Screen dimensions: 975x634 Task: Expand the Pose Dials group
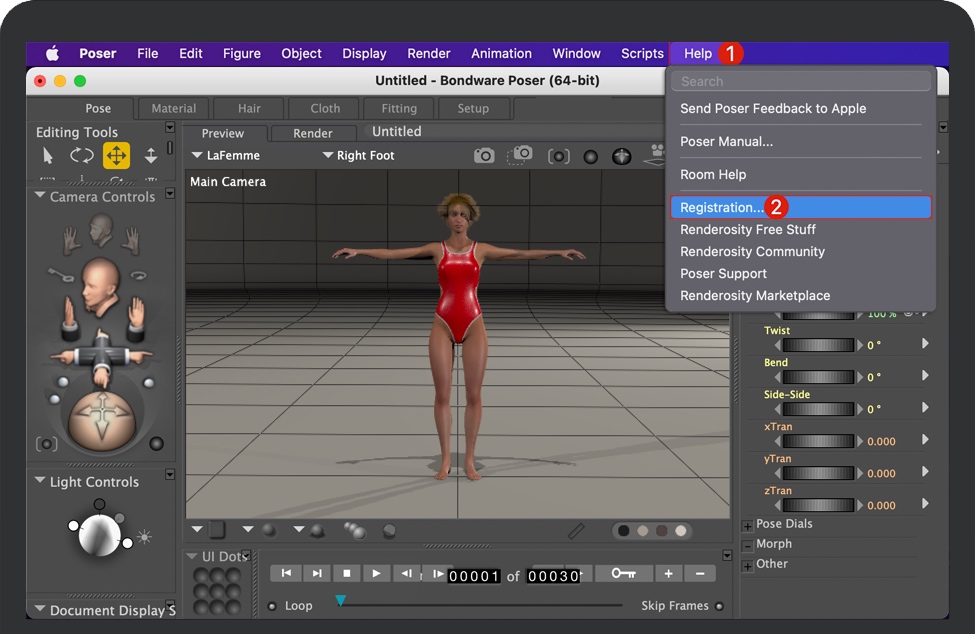[x=747, y=526]
